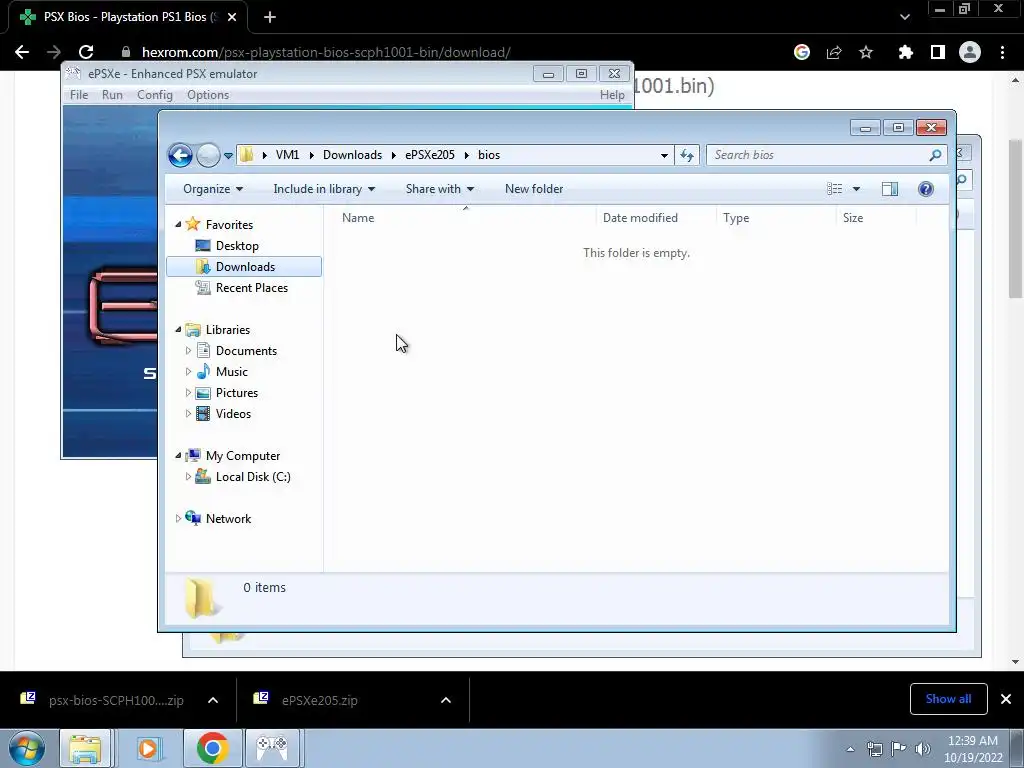Sort by Name column header
Viewport: 1024px width, 768px height.
point(466,218)
